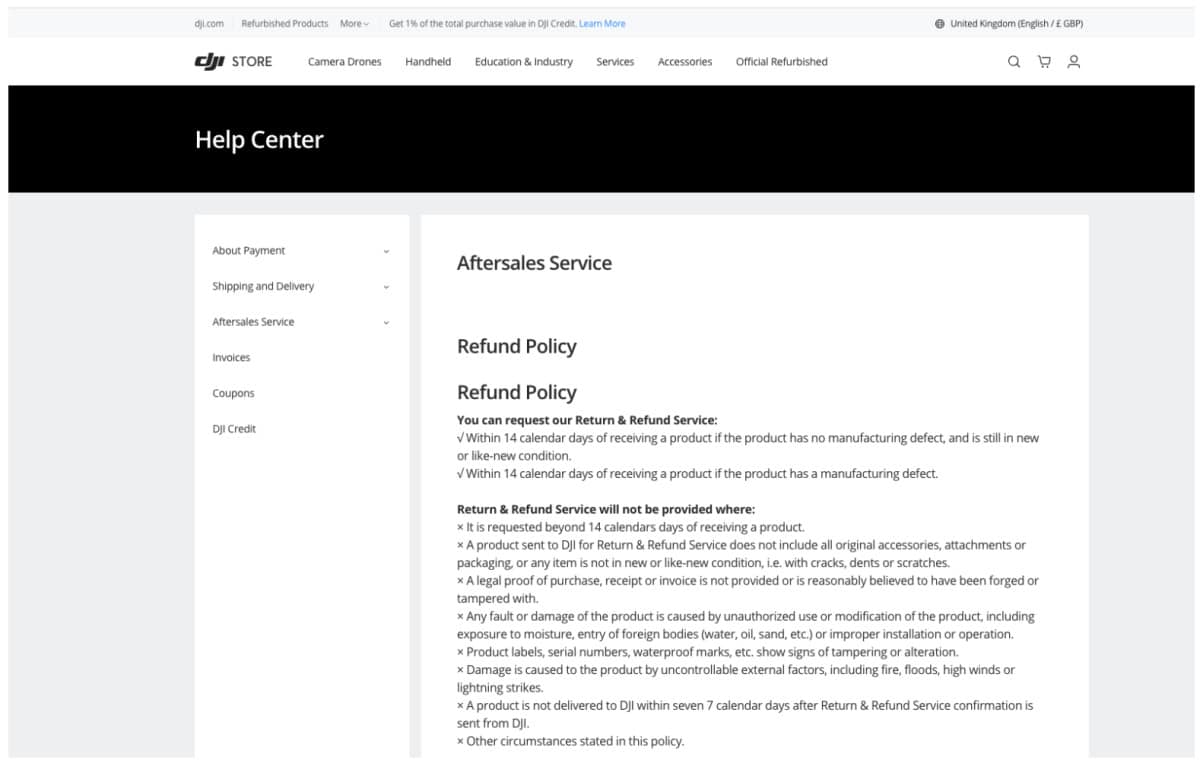This screenshot has height=763, width=1200.
Task: Open the More dropdown in top bar
Action: tap(354, 24)
